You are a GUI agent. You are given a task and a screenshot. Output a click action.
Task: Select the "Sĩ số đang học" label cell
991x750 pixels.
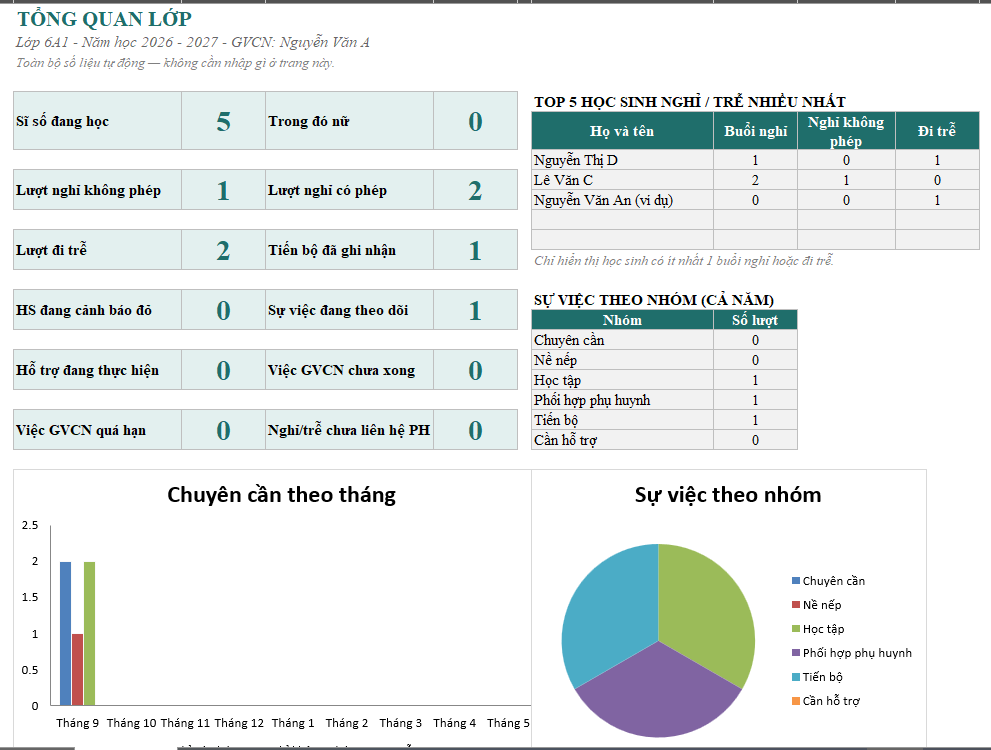[97, 121]
